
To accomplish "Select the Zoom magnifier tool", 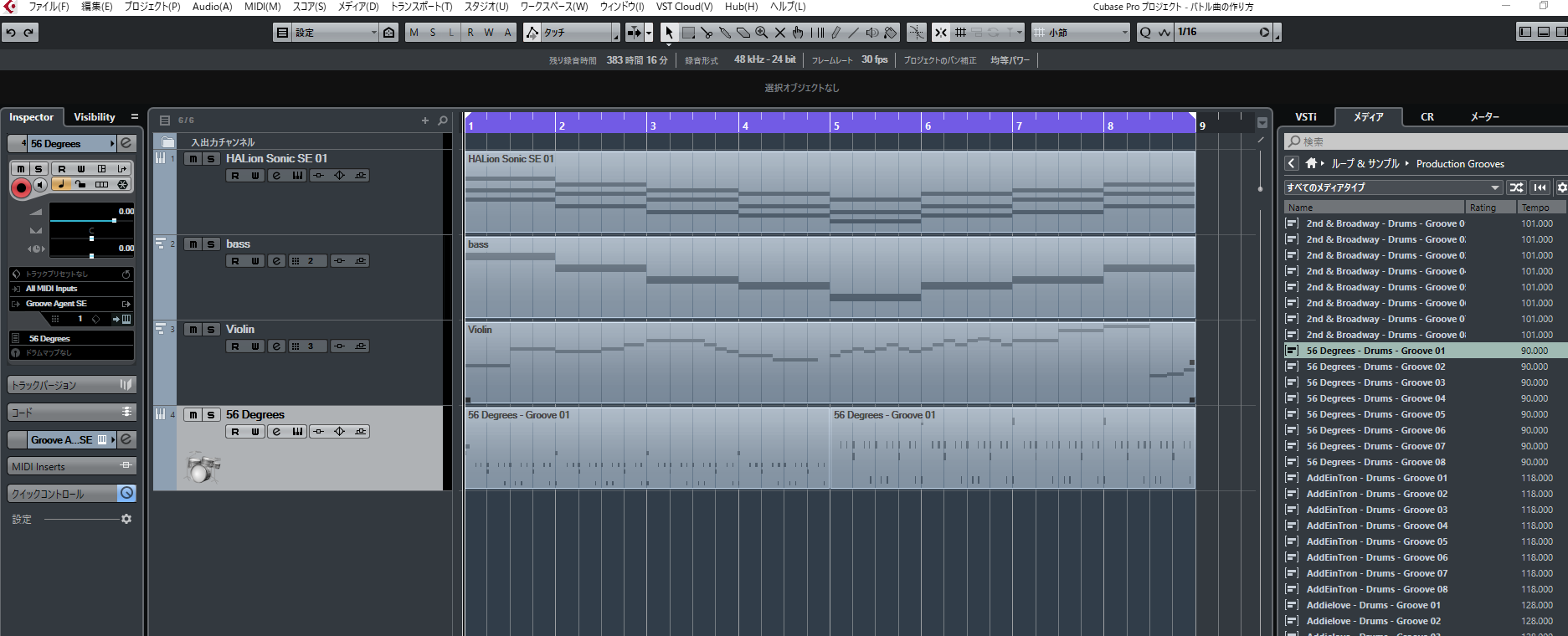I will click(762, 33).
